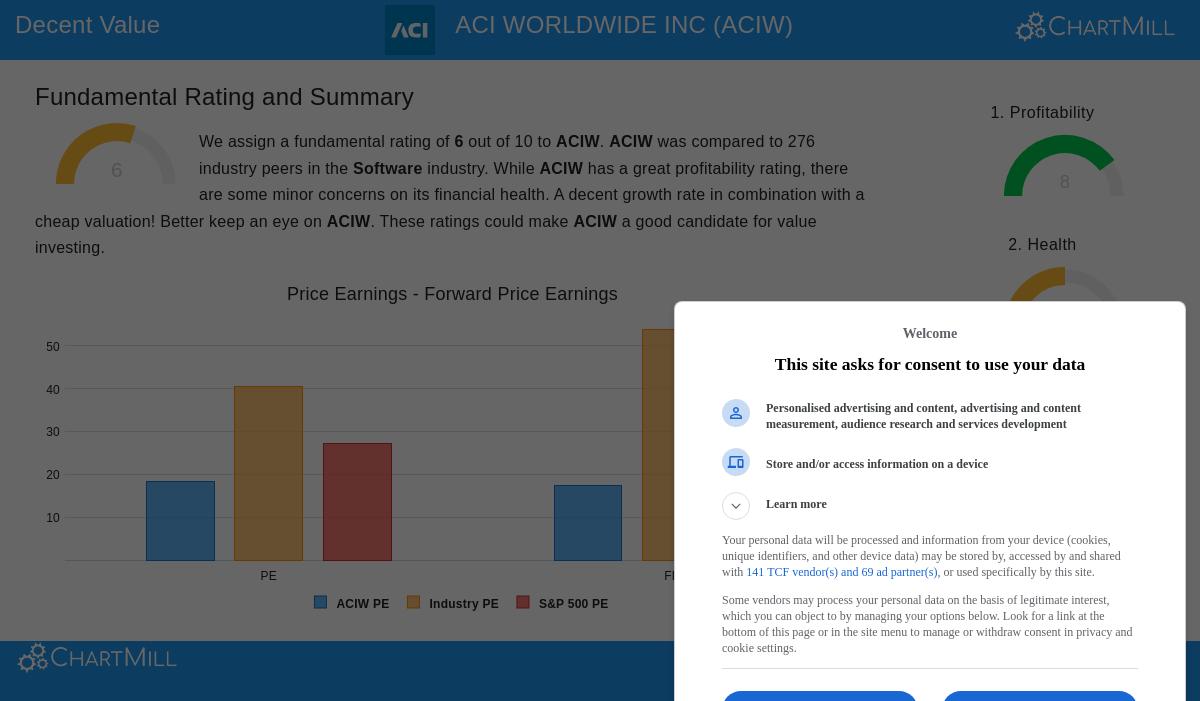Click the ACI company logo beside the title
The height and width of the screenshot is (701, 1200).
410,30
